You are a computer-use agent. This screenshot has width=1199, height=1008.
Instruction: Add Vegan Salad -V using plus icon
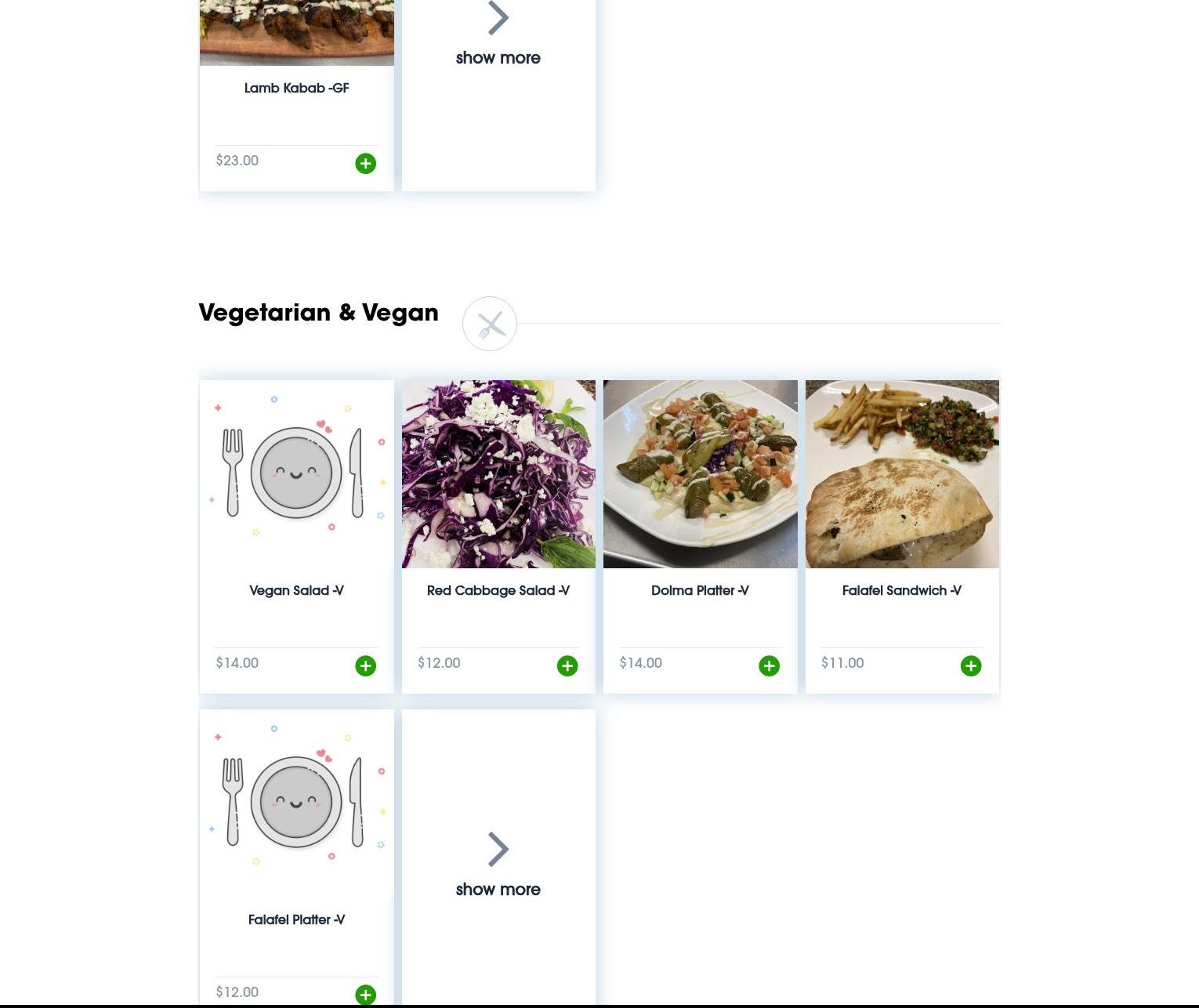point(365,665)
